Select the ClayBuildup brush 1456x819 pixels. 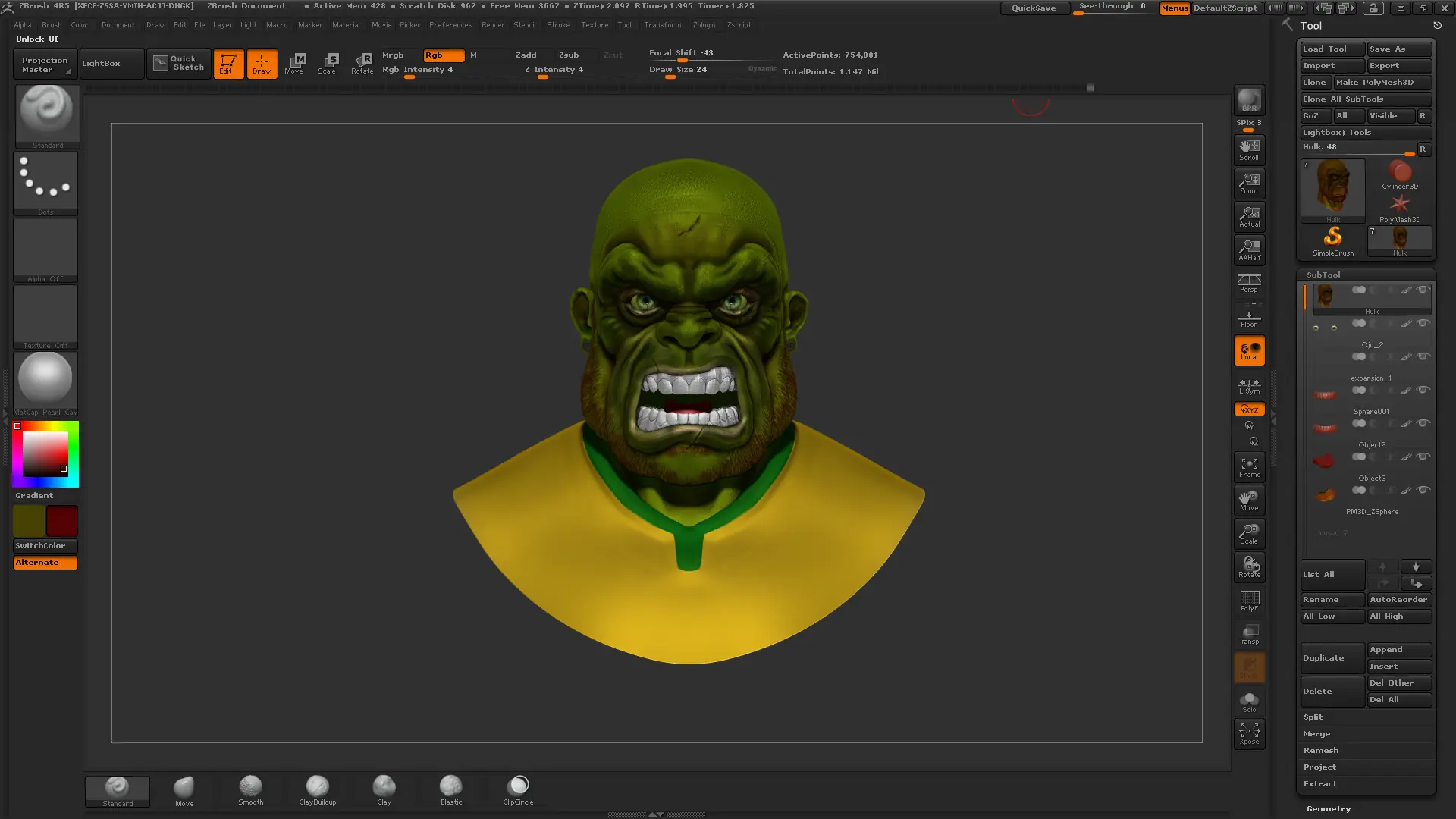coord(318,790)
